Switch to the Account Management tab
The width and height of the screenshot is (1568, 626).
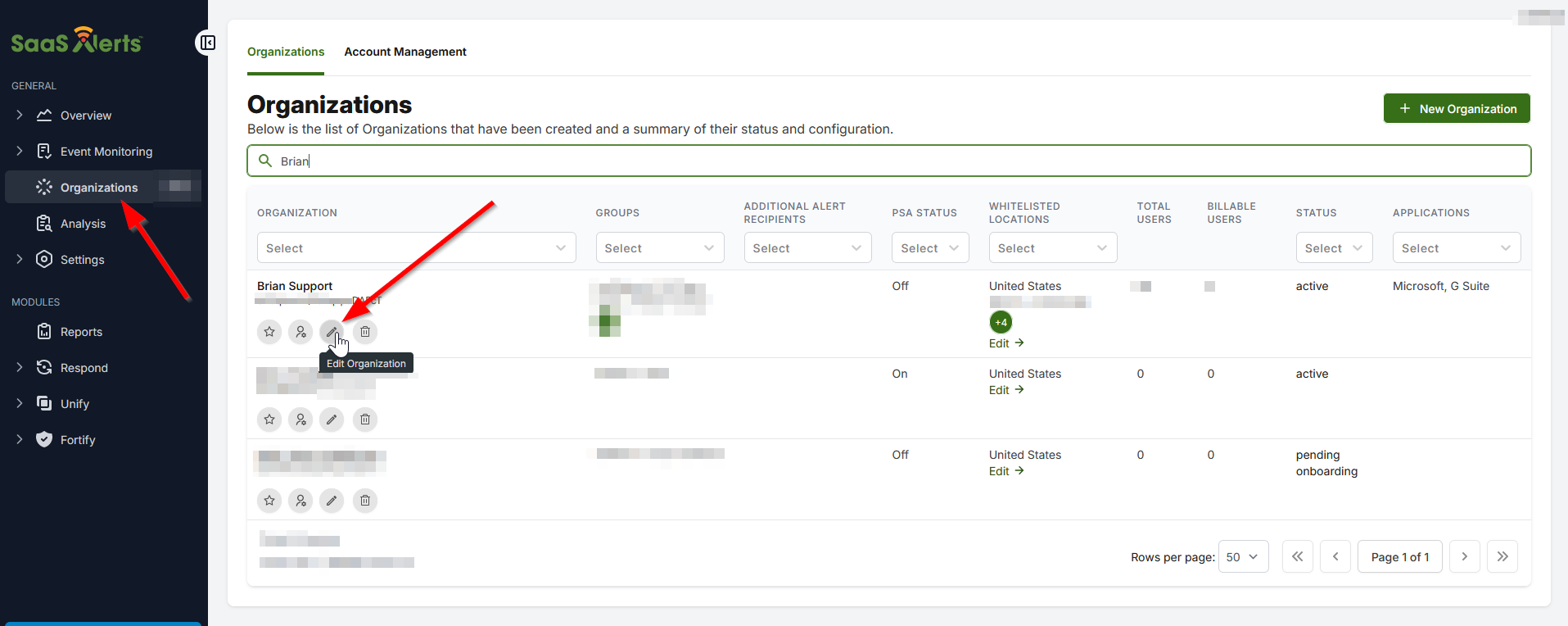404,52
